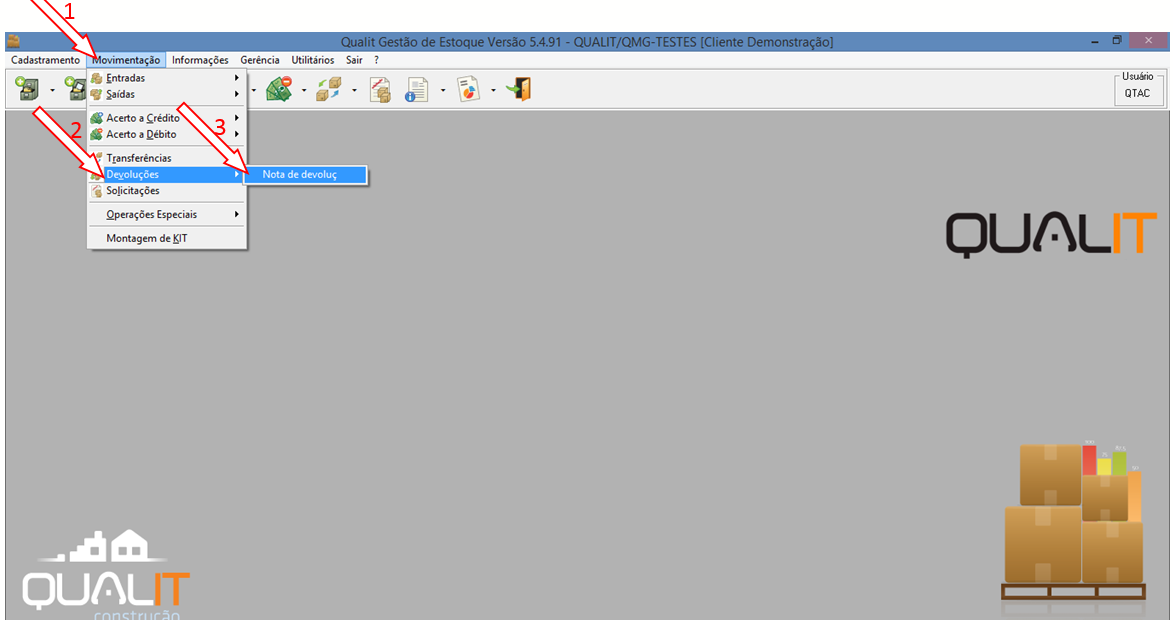
Task: Open dropdown arrow next to money minus icon
Action: [x=304, y=90]
